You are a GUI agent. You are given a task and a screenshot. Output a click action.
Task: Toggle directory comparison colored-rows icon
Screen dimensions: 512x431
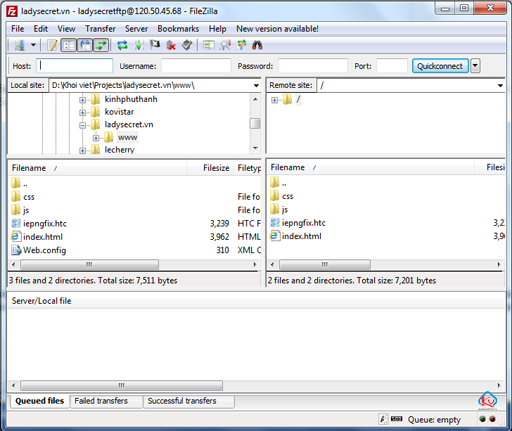(209, 45)
